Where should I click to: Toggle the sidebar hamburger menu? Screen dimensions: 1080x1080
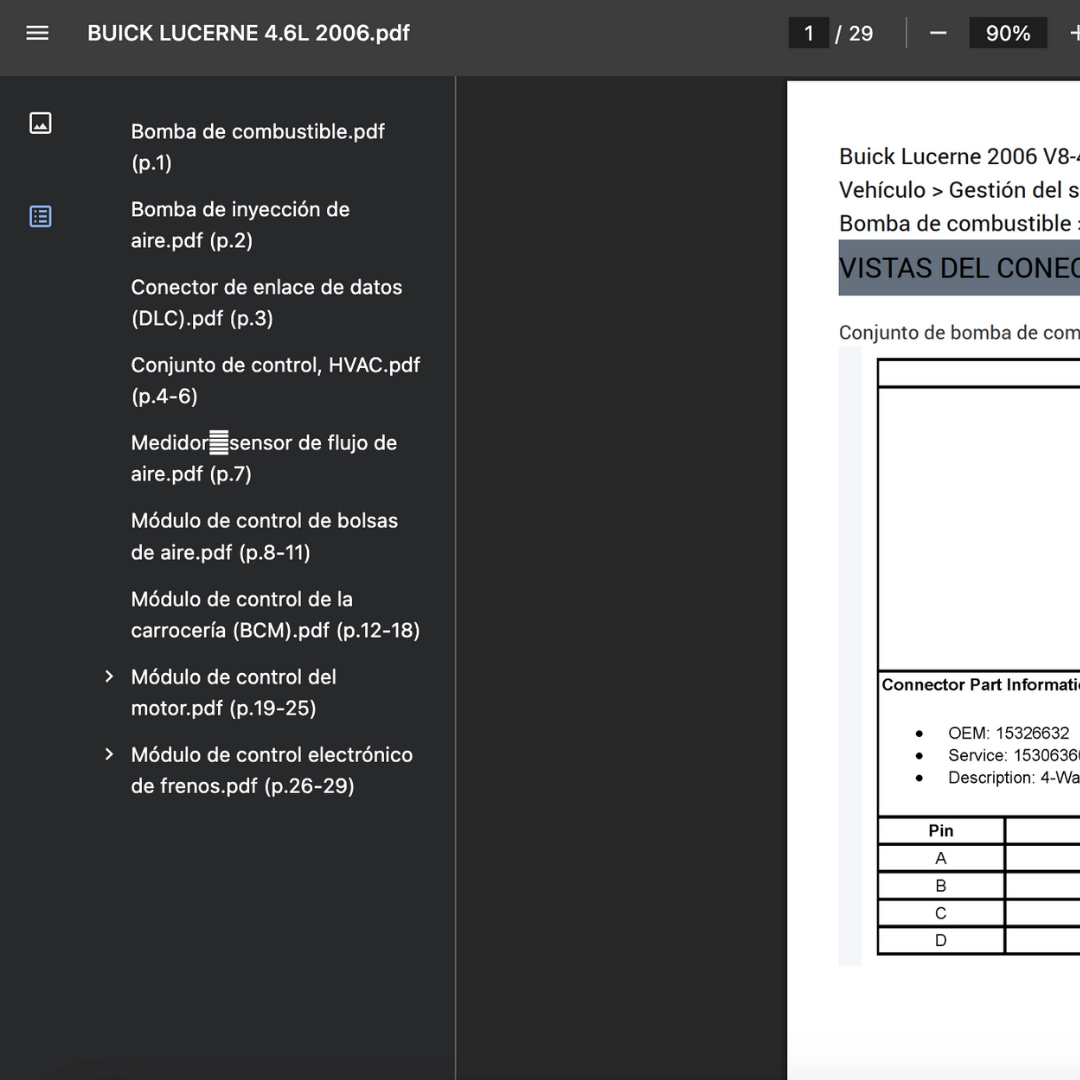tap(37, 33)
